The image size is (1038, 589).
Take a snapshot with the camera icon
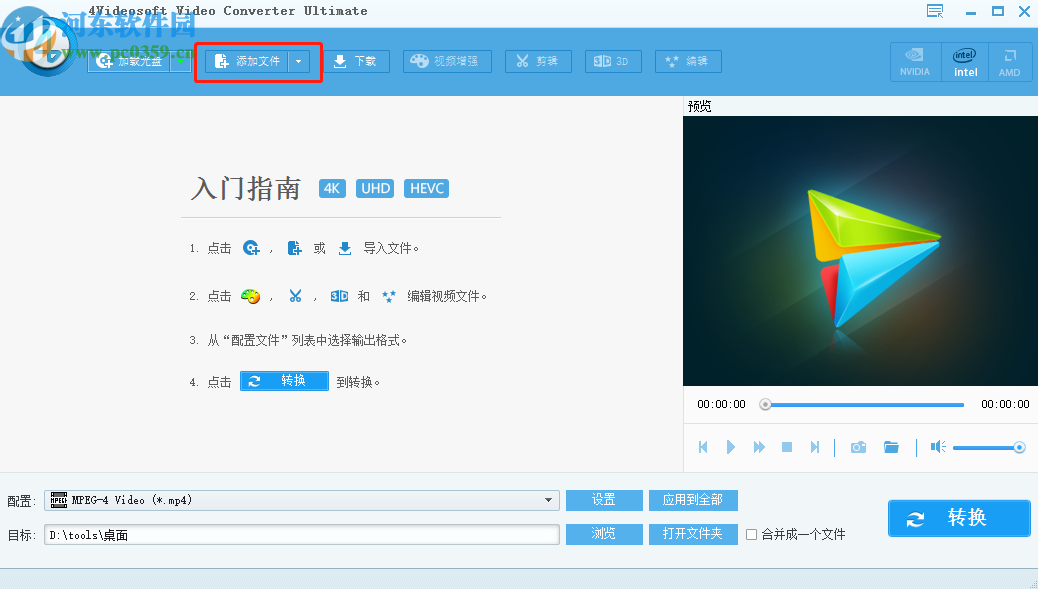tap(858, 447)
